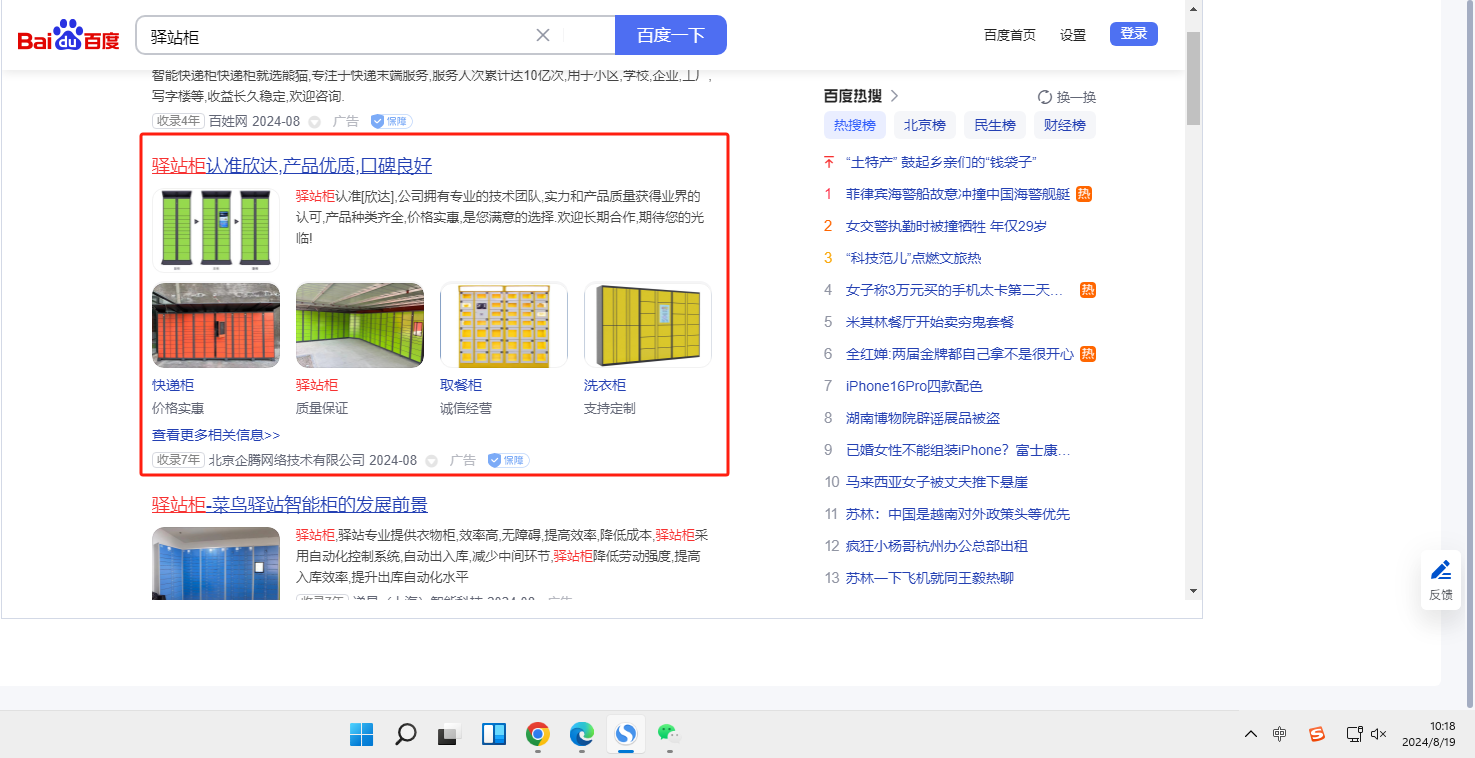
Task: Click the pinned top arrow icon before “土特产” headline
Action: click(828, 162)
